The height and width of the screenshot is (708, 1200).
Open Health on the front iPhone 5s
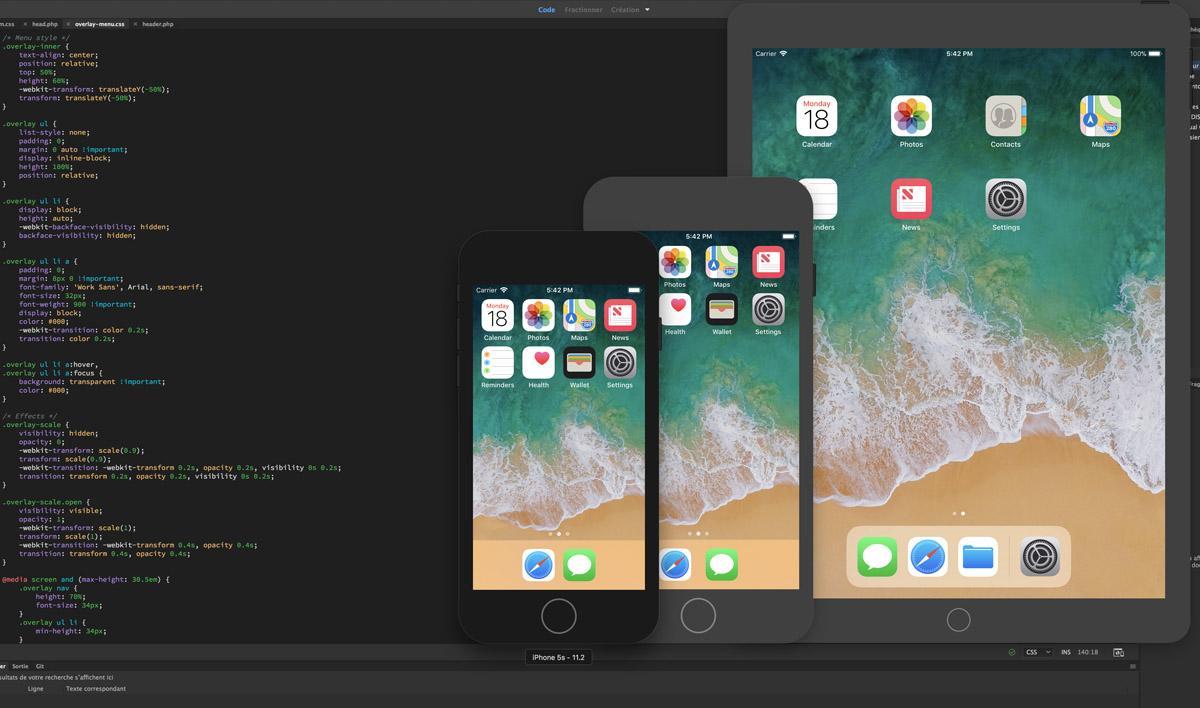coord(538,362)
